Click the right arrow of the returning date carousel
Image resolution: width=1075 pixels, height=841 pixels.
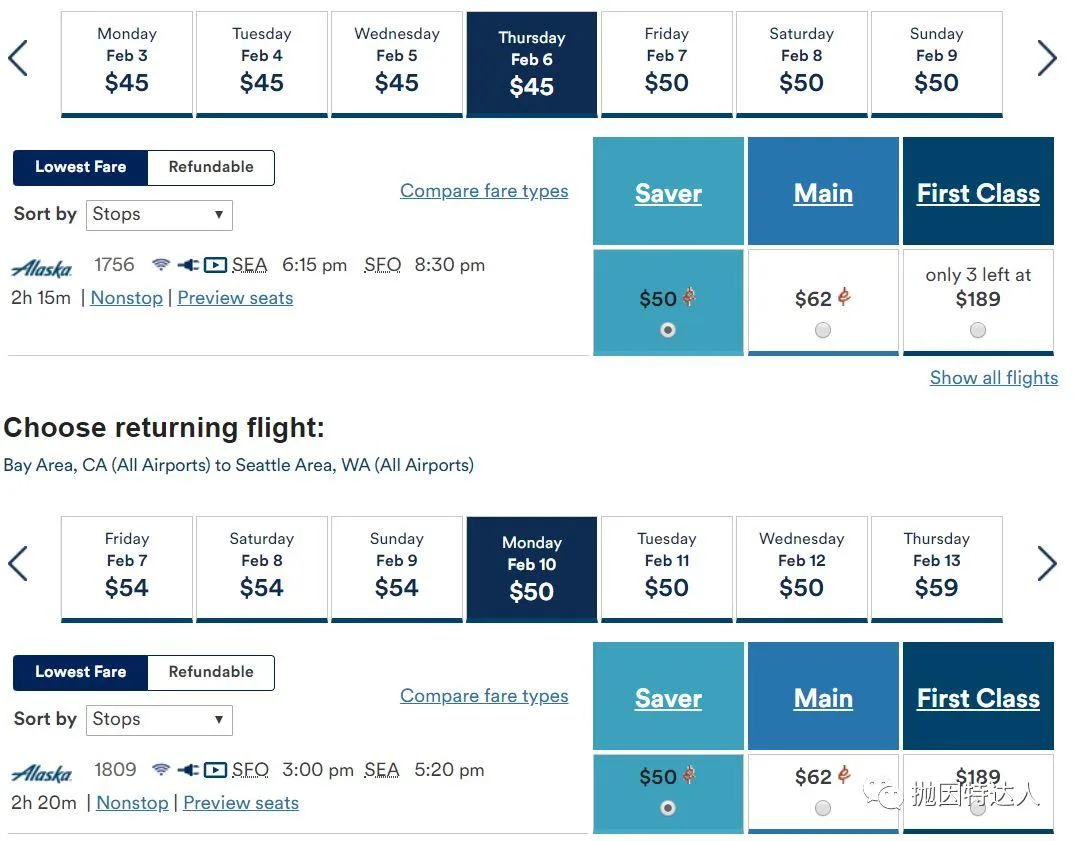coord(1047,563)
